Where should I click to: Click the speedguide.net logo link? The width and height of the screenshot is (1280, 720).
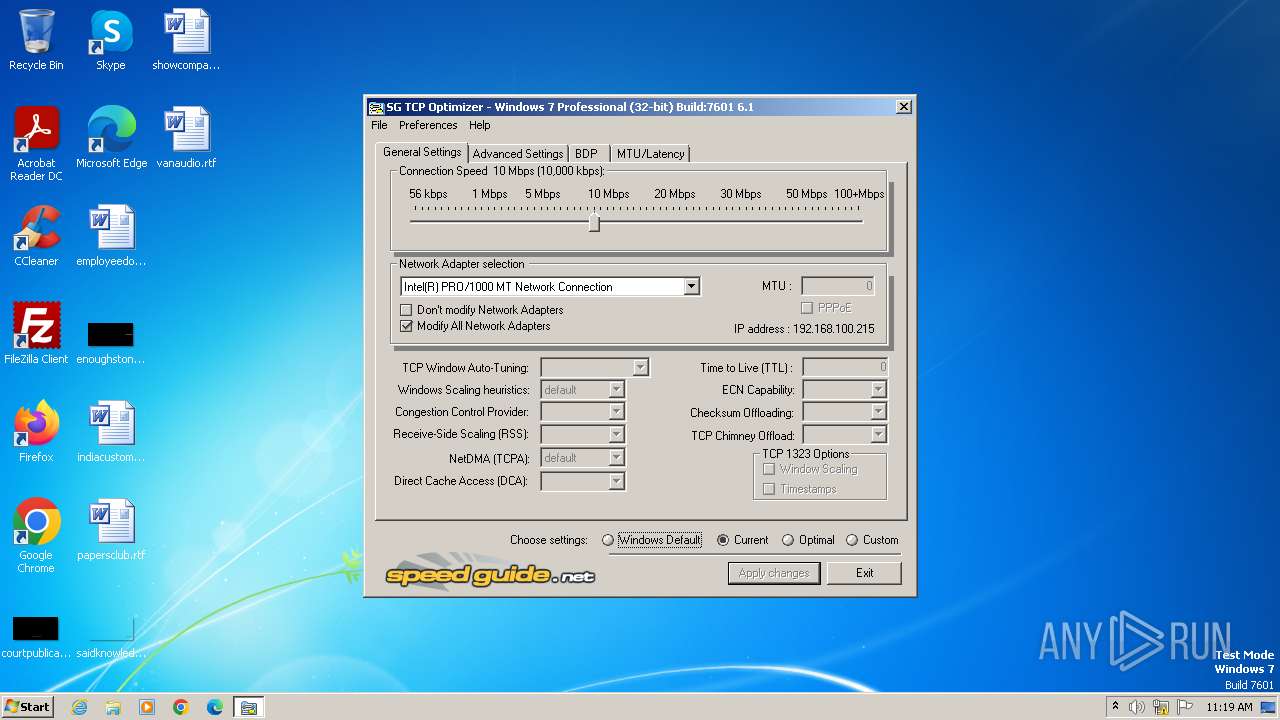click(x=490, y=571)
